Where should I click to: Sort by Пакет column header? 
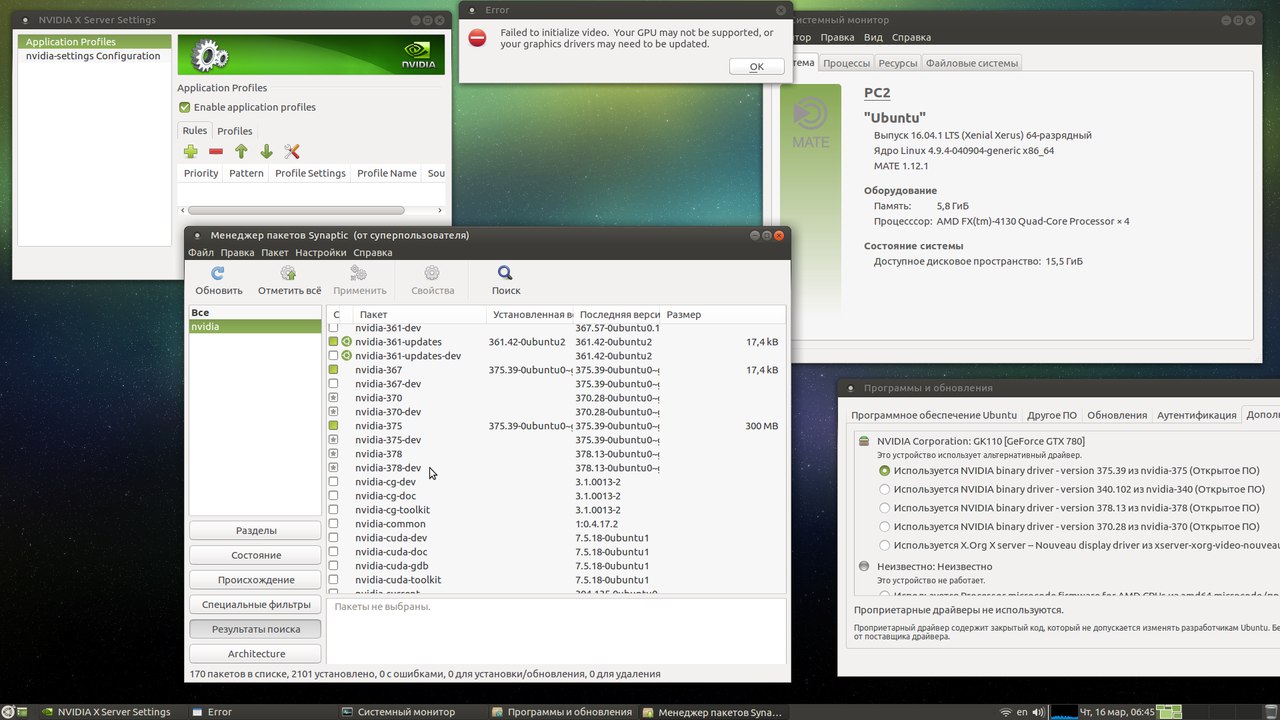(x=420, y=314)
